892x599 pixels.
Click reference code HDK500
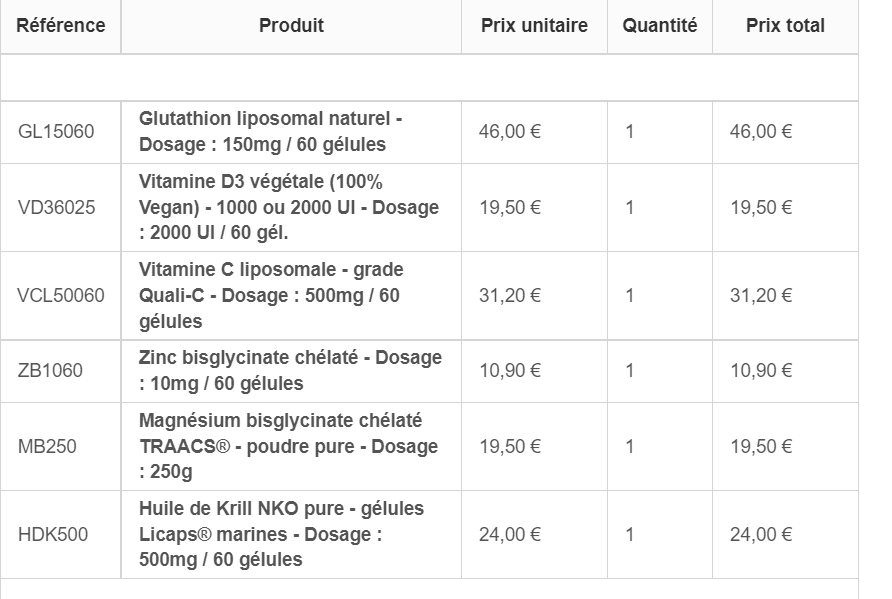pyautogui.click(x=53, y=534)
